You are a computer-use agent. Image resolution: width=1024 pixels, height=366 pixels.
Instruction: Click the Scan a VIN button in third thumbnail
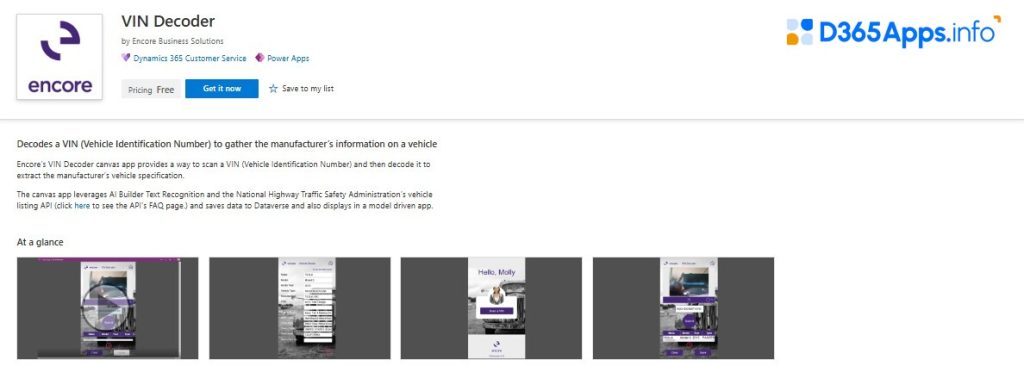click(496, 311)
